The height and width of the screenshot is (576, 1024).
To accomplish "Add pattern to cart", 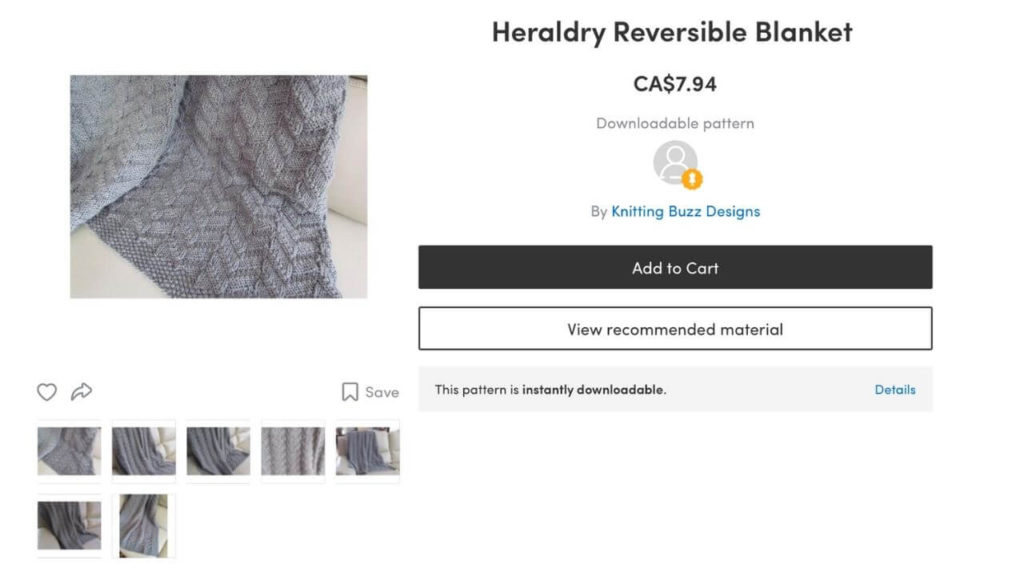I will (675, 267).
